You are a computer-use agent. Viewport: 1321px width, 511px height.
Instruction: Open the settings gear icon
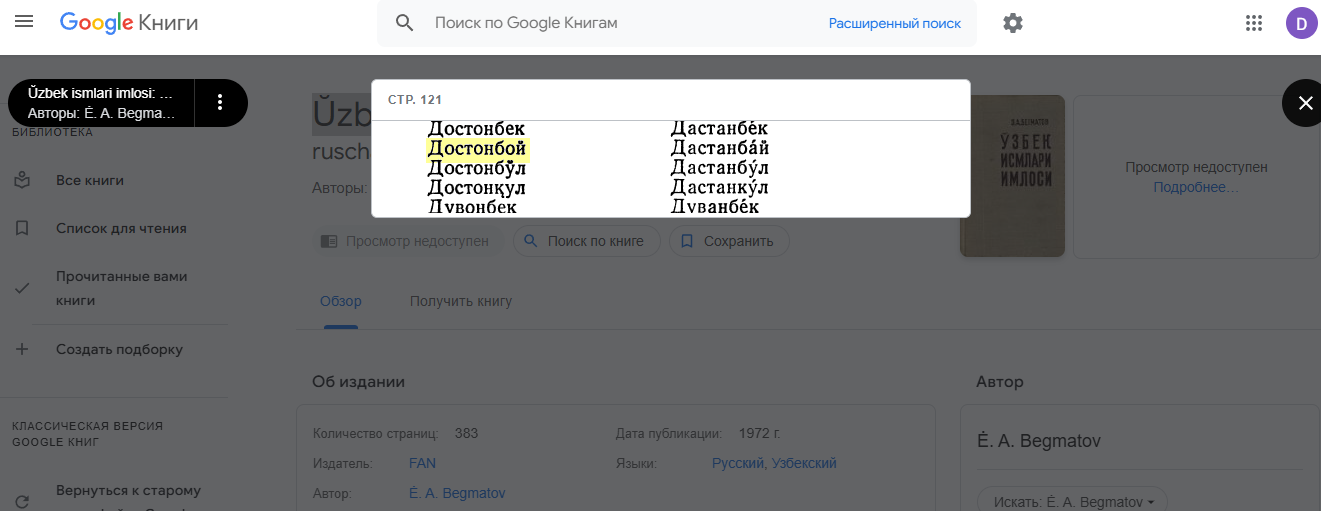click(x=1013, y=23)
